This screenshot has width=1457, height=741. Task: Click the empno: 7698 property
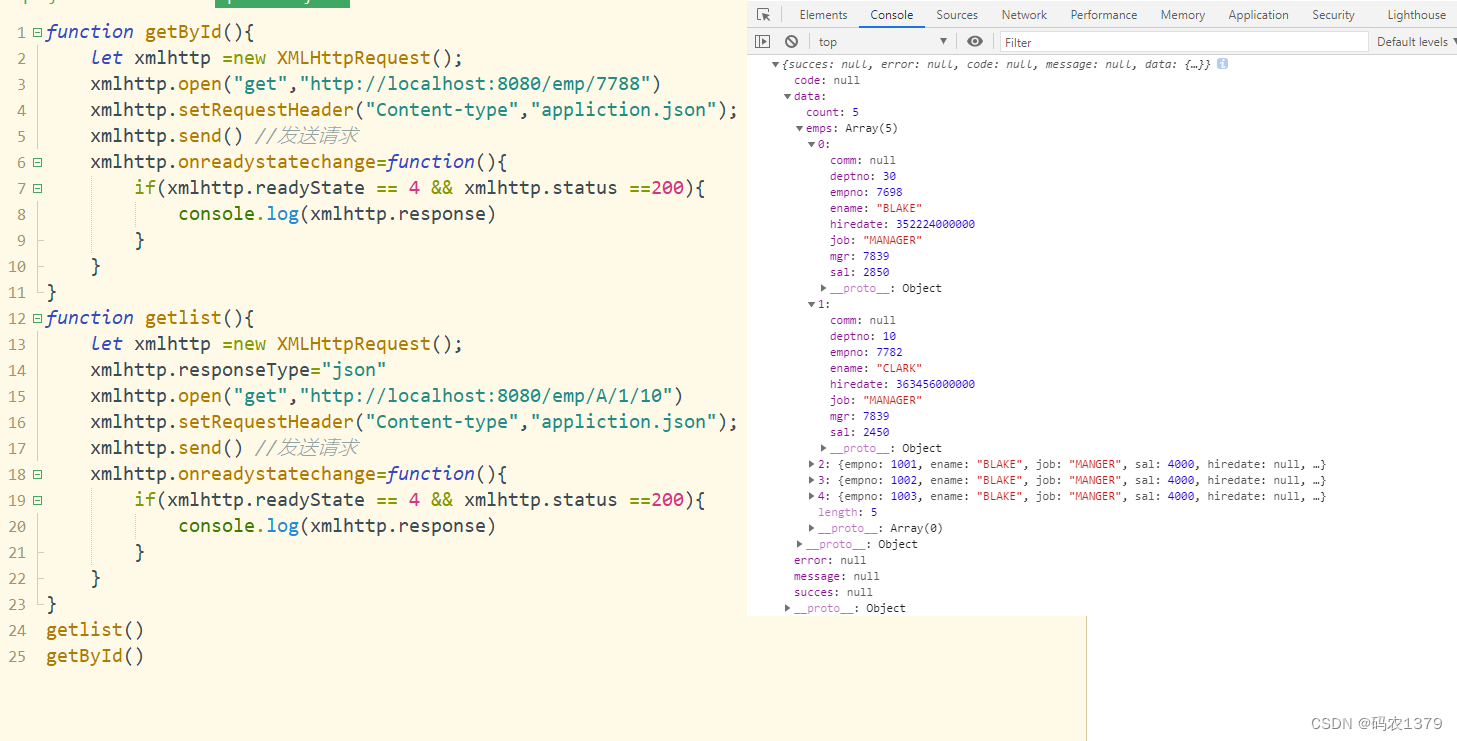pos(866,192)
